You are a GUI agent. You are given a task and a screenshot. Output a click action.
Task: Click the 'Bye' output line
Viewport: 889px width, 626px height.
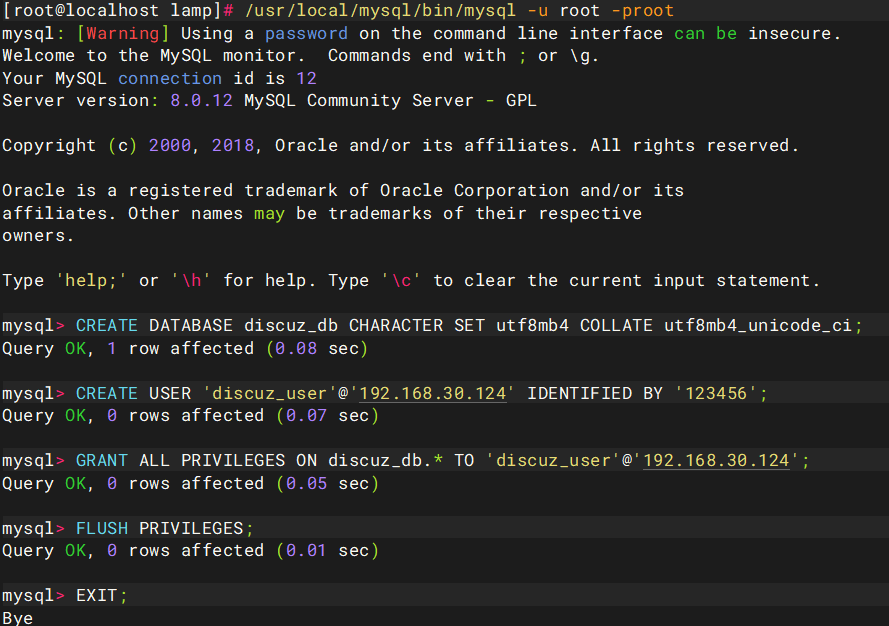[x=18, y=618]
